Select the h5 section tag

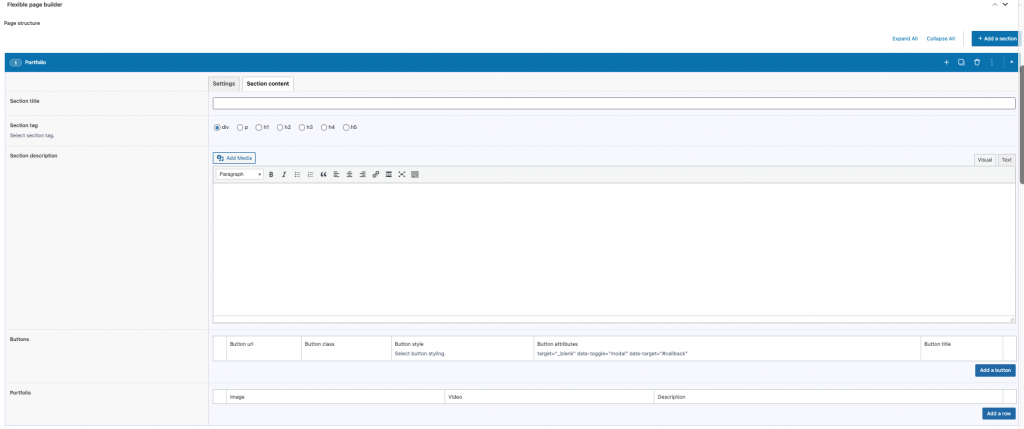(346, 127)
